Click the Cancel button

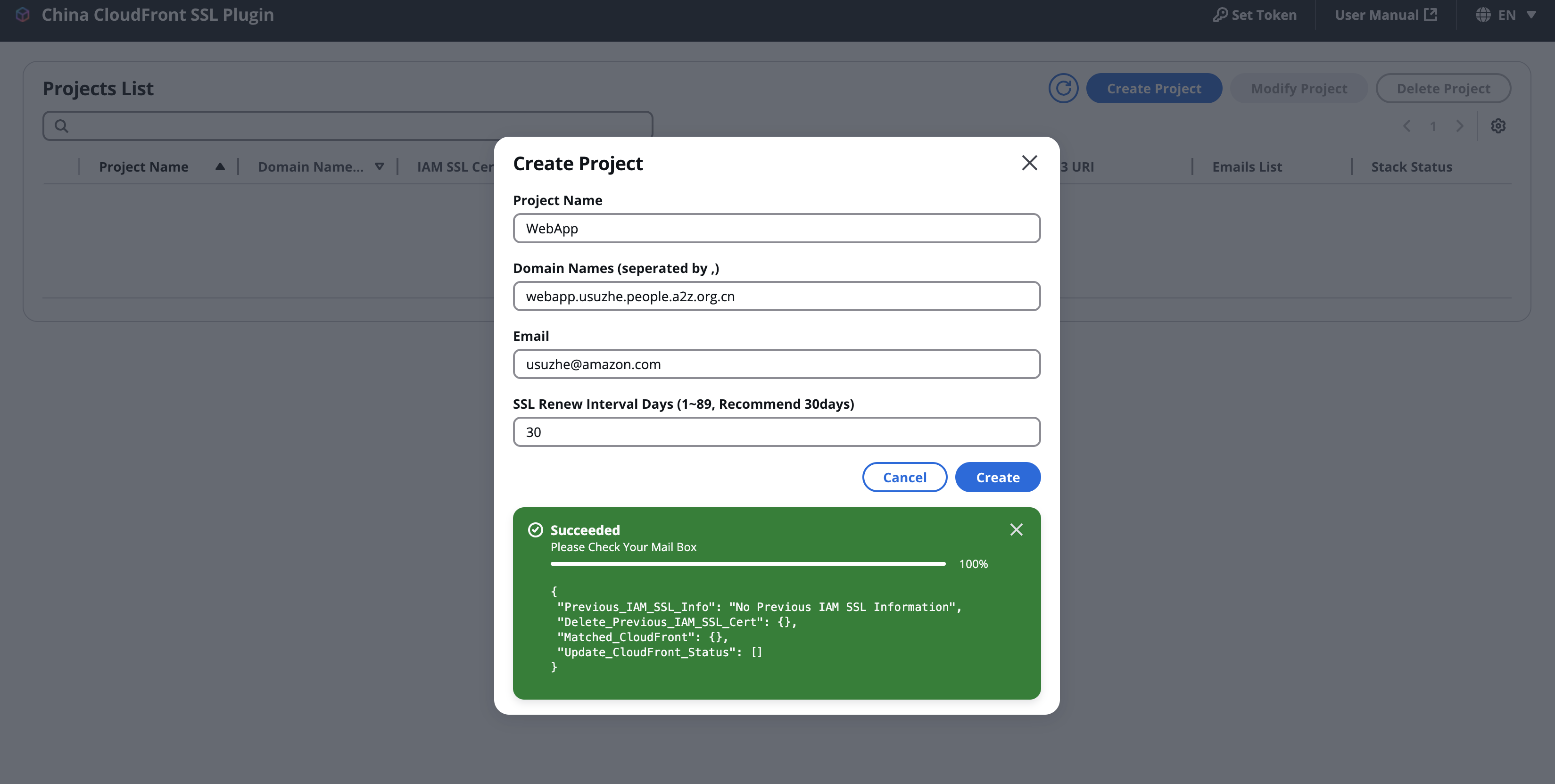click(904, 478)
